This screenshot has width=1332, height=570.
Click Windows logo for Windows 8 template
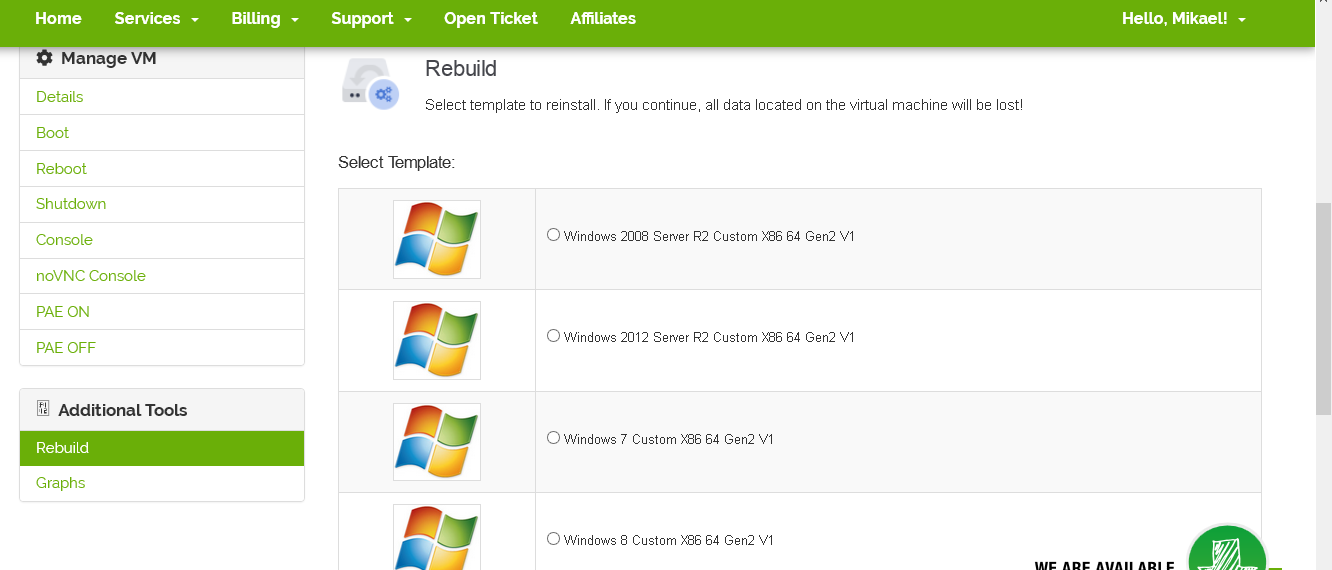click(x=437, y=537)
